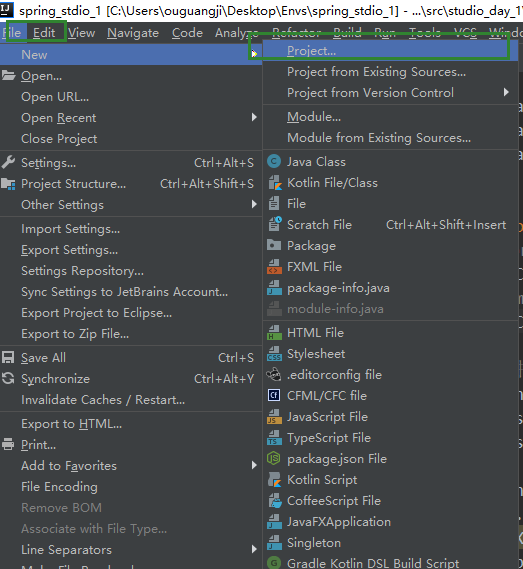The image size is (523, 569).
Task: Select File Encoding menu entry
Action: [131, 487]
